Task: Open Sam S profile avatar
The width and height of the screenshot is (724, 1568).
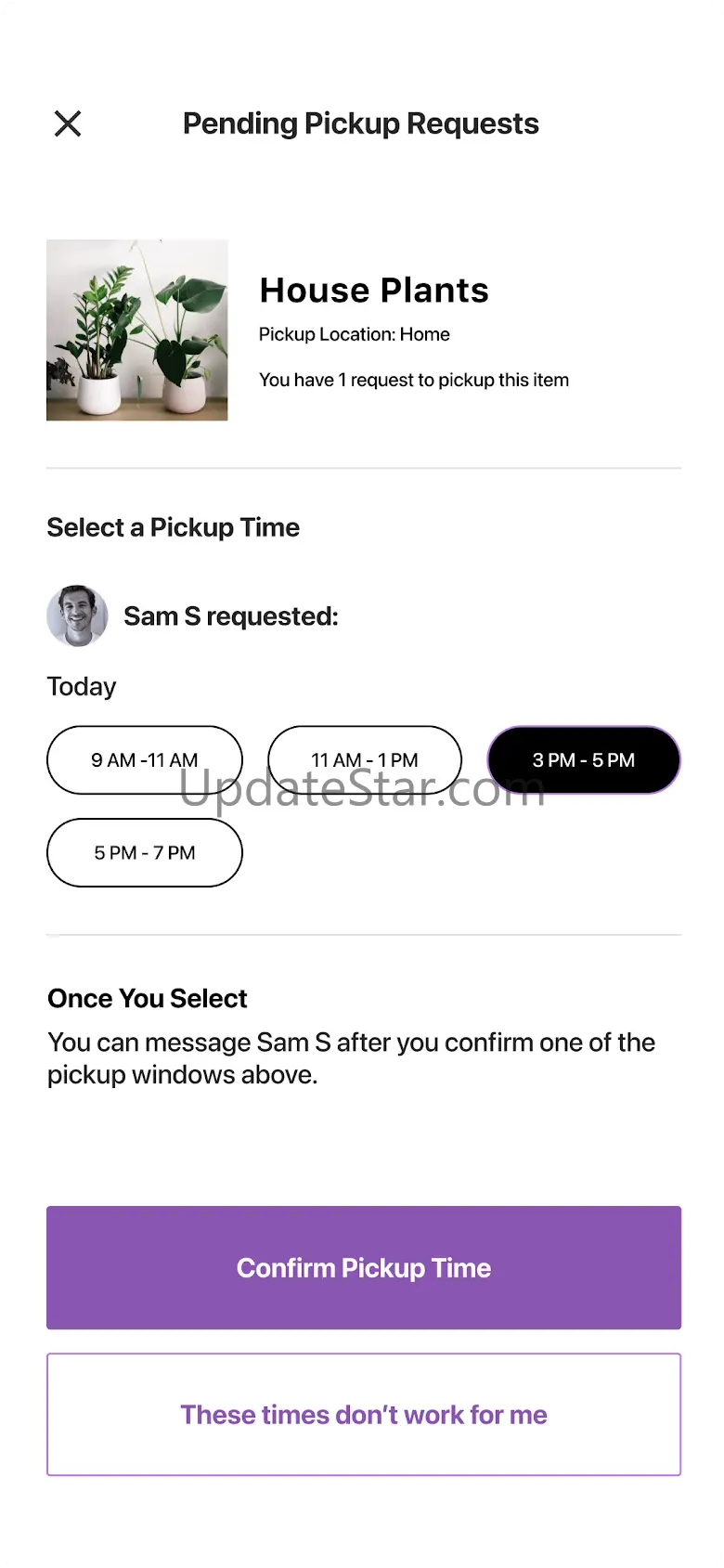Action: 77,616
